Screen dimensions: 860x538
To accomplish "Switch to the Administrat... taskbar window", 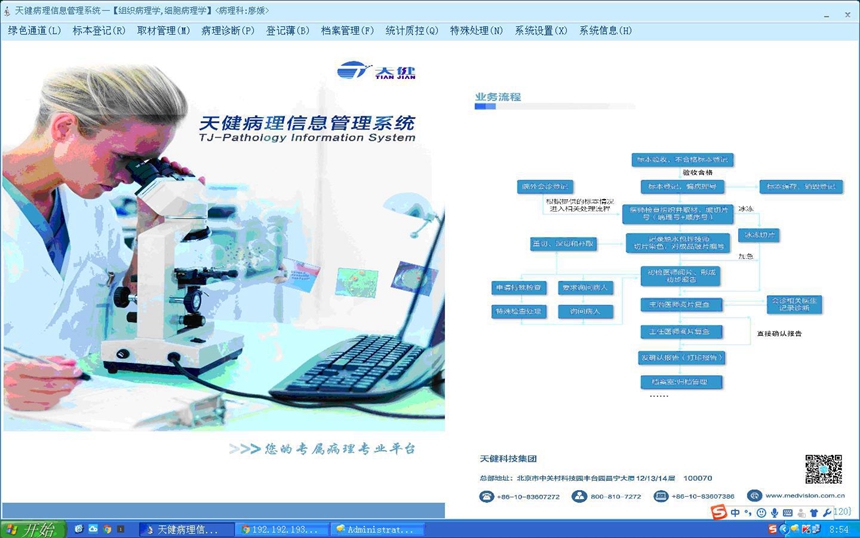I will (378, 529).
